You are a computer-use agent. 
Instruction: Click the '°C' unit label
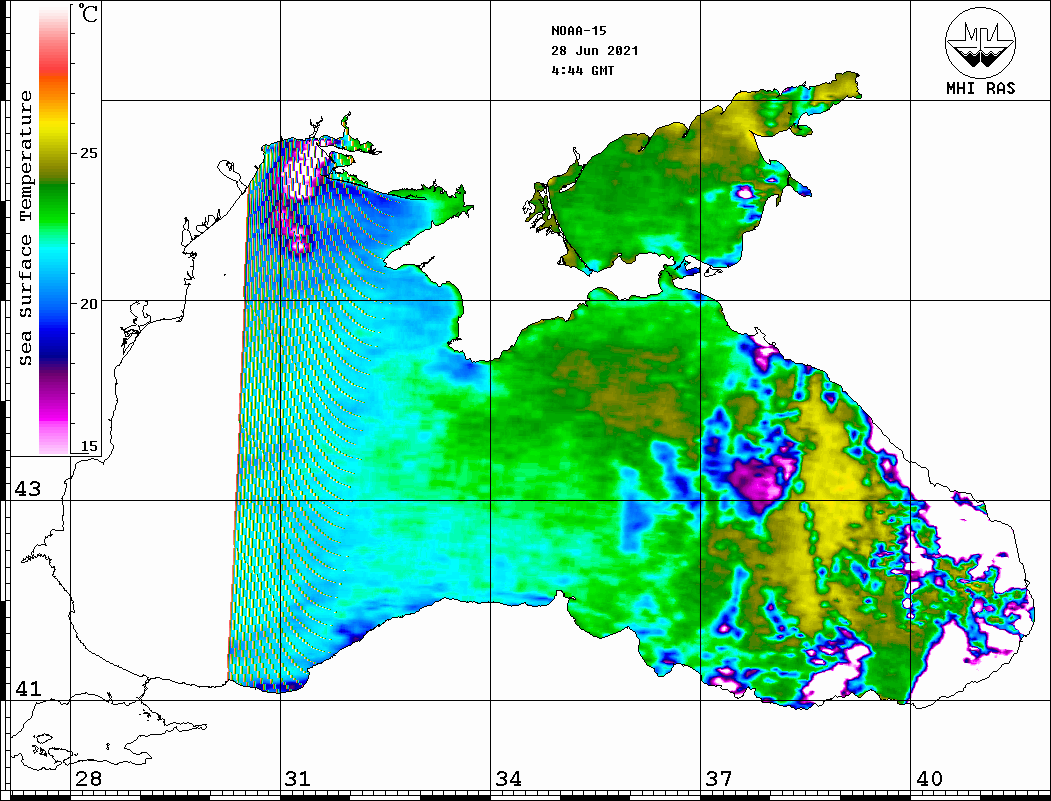click(88, 13)
